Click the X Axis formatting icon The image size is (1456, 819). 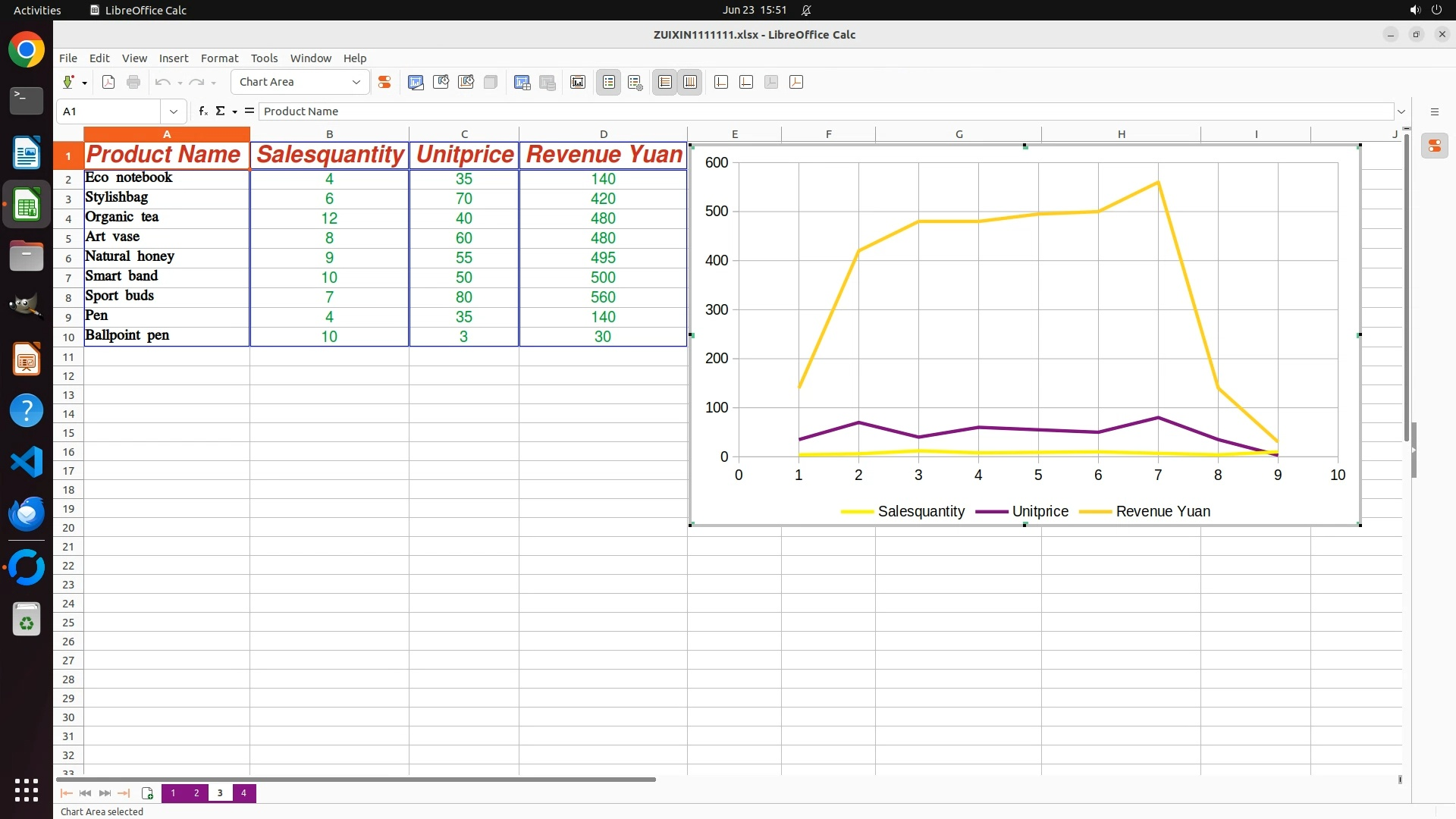(x=721, y=82)
